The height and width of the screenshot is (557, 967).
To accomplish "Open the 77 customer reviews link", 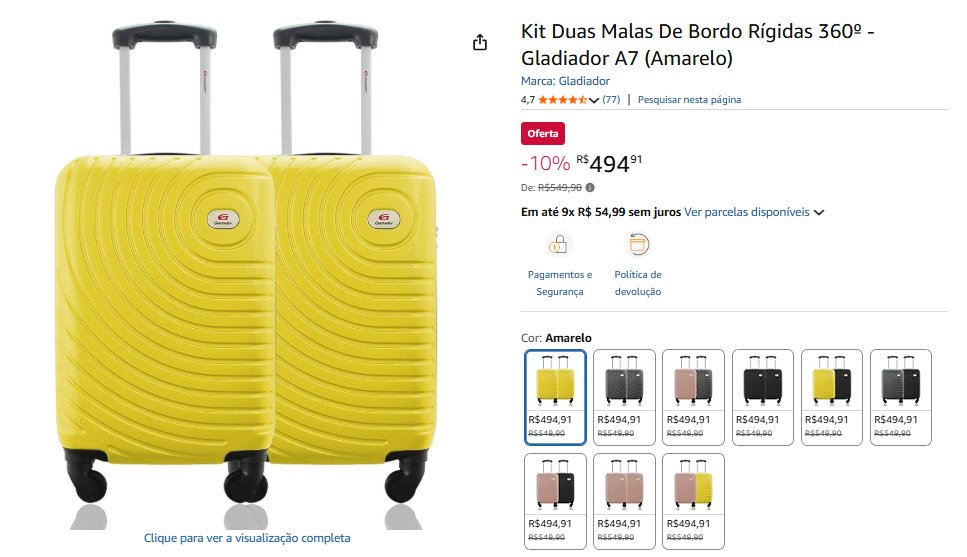I will (x=611, y=100).
